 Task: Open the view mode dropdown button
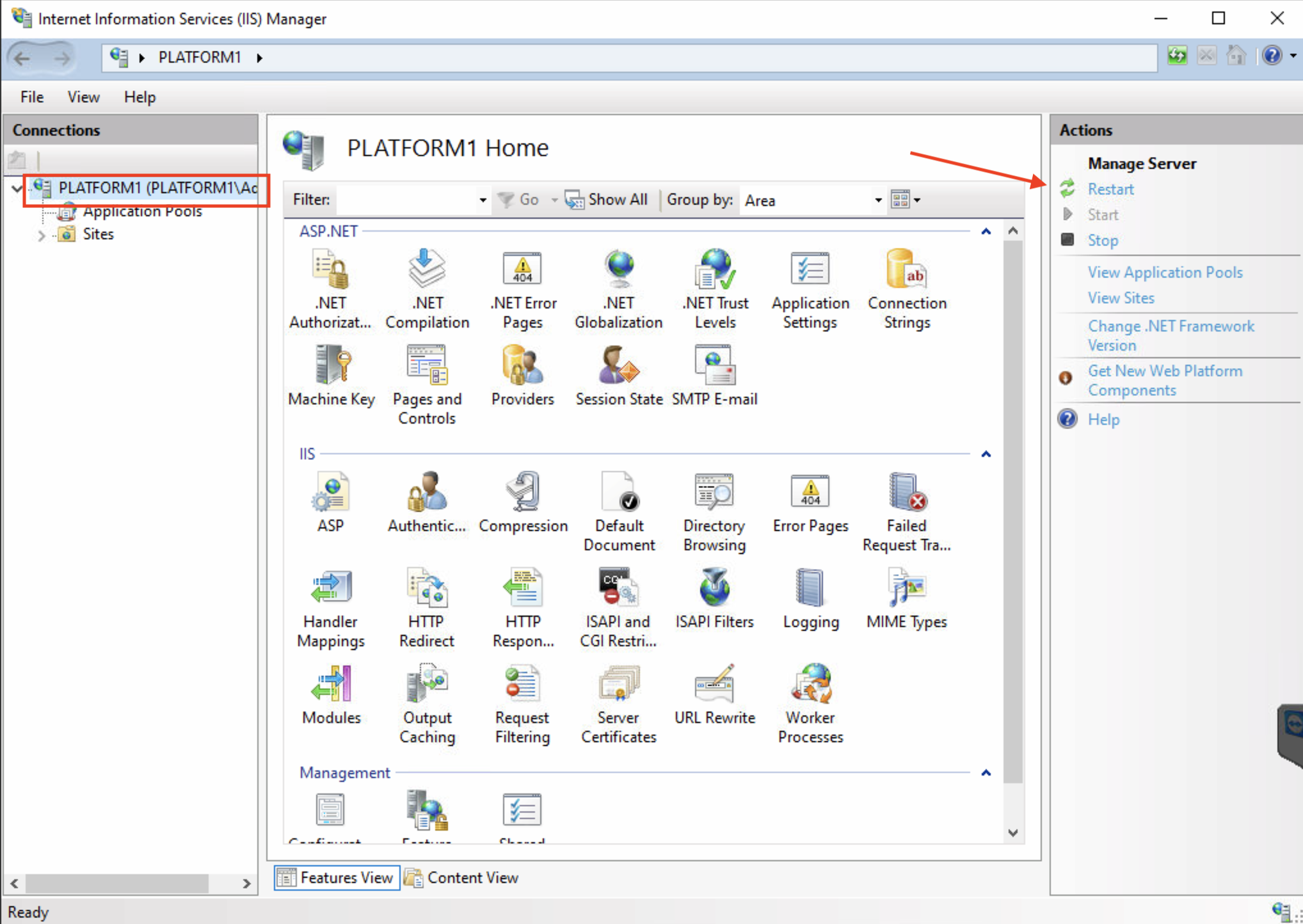[x=906, y=200]
